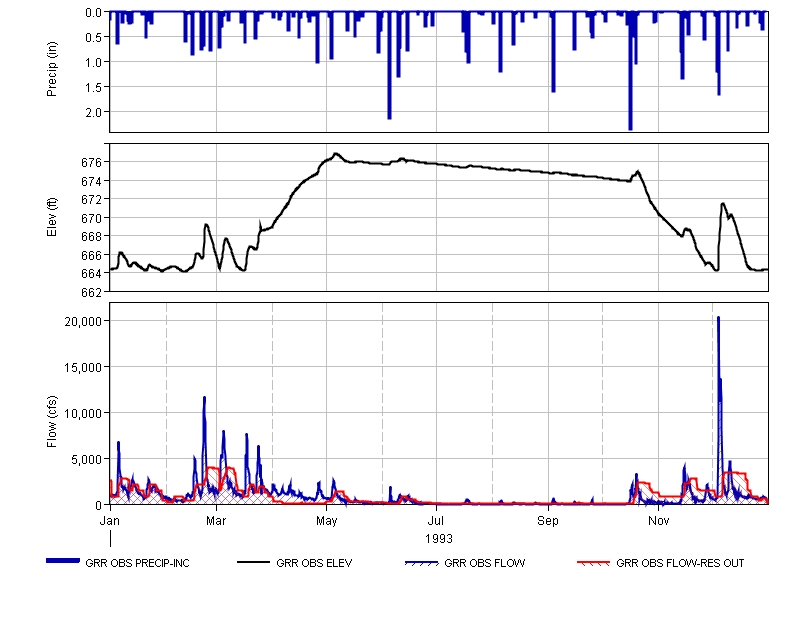Click the black ELEV legend line swatch
This screenshot has width=800, height=627.
(x=253, y=562)
